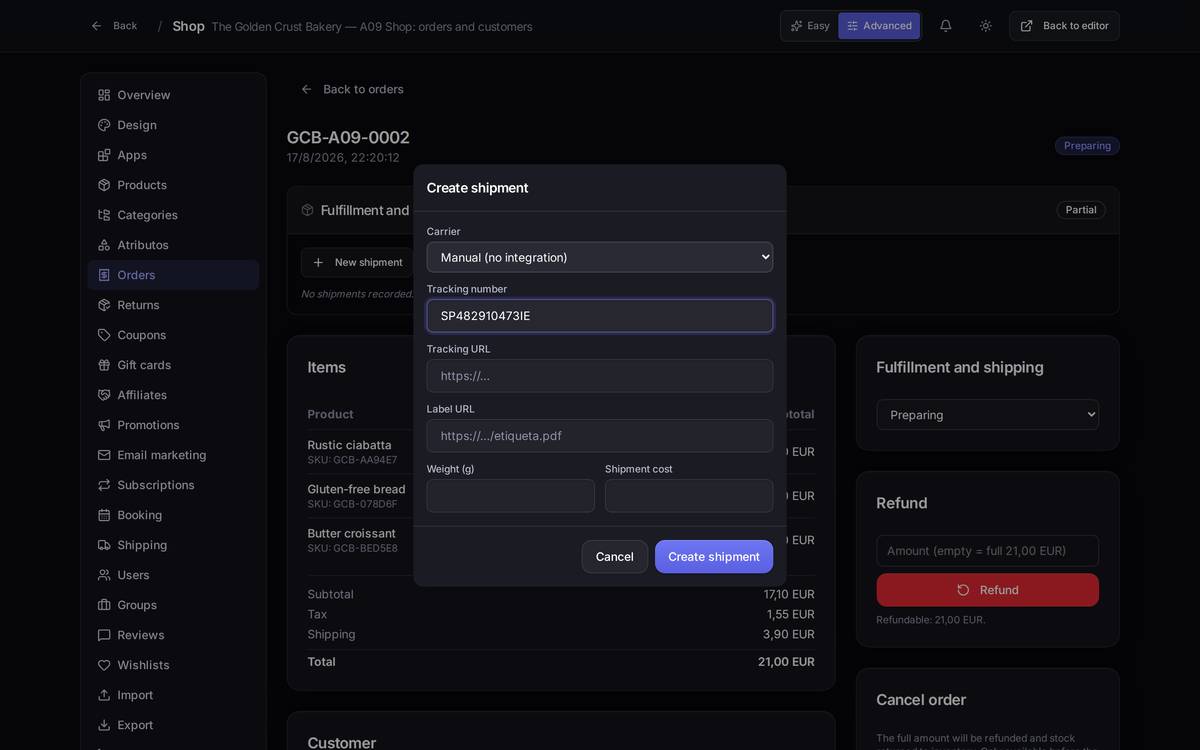Viewport: 1200px width, 750px height.
Task: Open Wishlists in the sidebar
Action: click(x=173, y=665)
